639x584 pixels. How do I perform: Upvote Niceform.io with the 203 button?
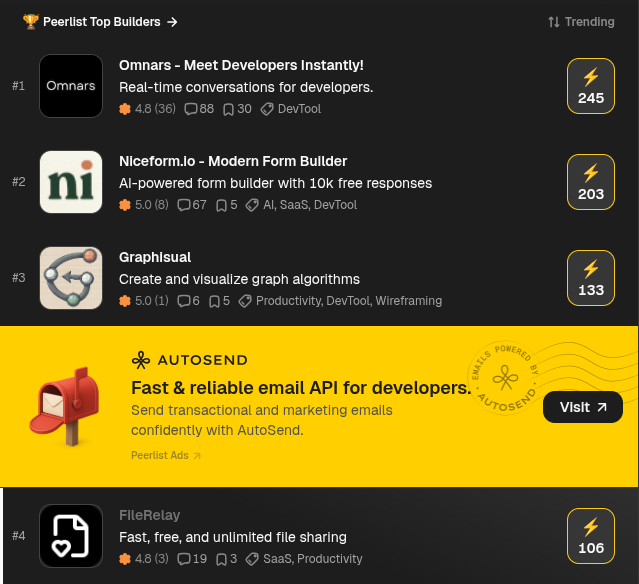click(x=591, y=182)
